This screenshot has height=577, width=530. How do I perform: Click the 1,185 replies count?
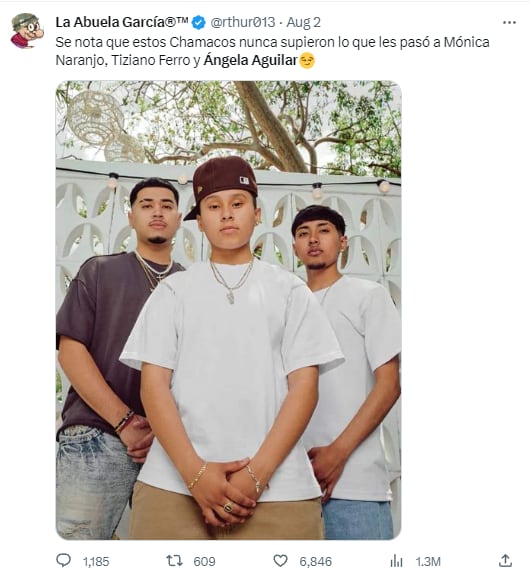click(x=96, y=562)
